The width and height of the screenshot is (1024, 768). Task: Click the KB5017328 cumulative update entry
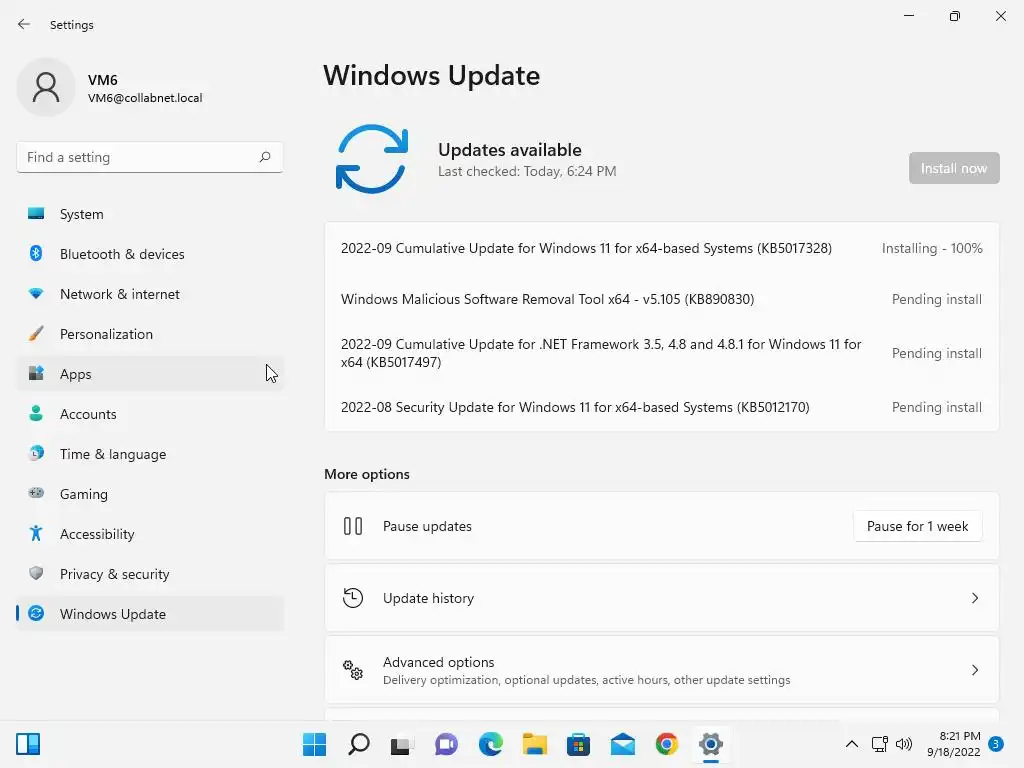[586, 248]
